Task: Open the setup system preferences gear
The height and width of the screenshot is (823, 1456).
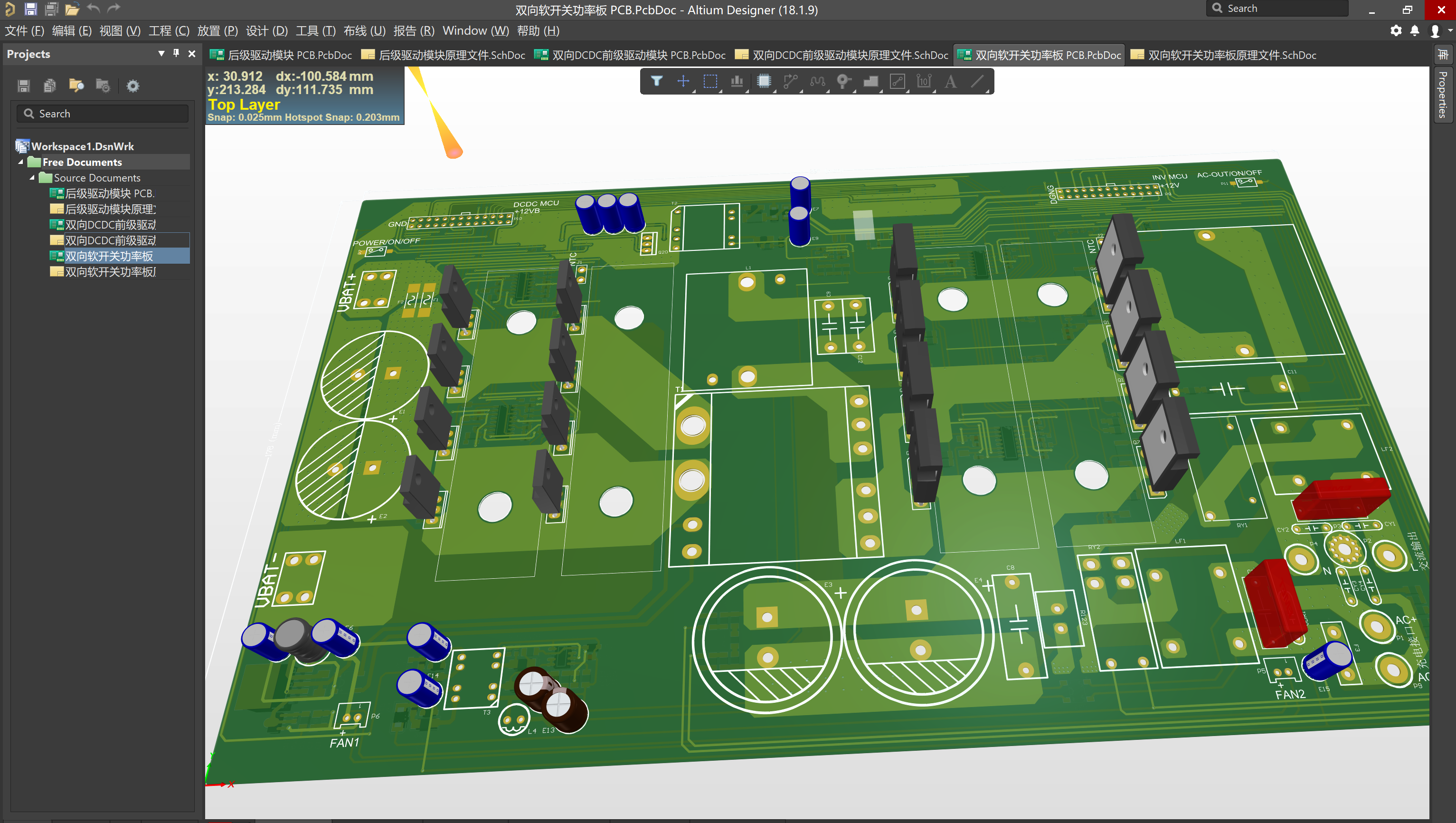Action: pyautogui.click(x=1396, y=30)
